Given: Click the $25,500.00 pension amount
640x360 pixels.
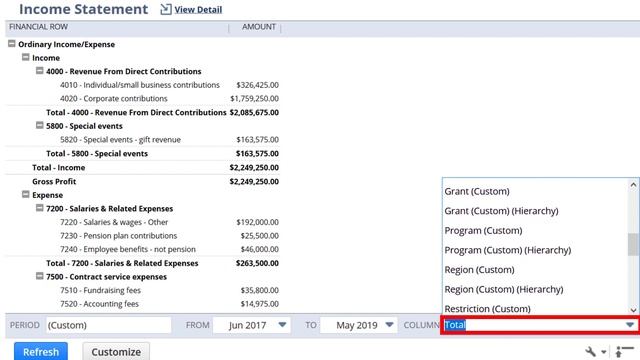Looking at the screenshot, I should (x=260, y=236).
